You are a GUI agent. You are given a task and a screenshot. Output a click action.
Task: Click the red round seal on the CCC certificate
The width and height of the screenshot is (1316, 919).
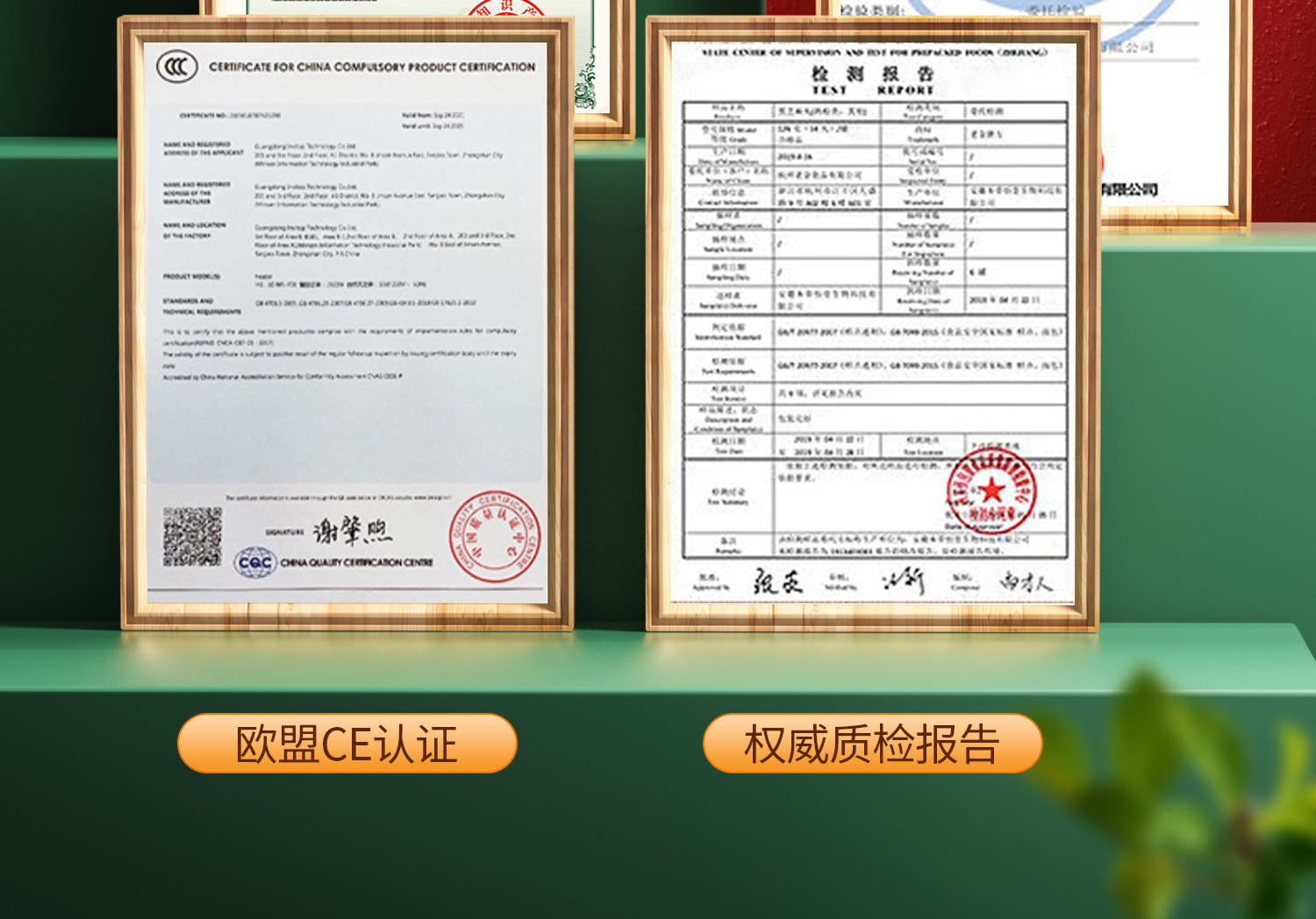coord(495,537)
